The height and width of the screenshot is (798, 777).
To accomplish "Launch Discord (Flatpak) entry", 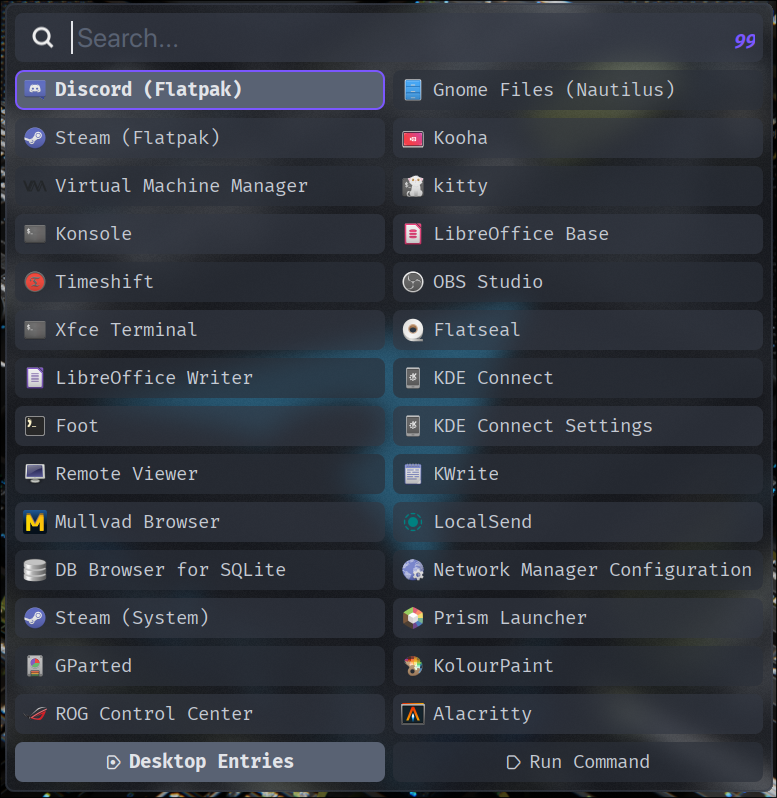I will [200, 90].
